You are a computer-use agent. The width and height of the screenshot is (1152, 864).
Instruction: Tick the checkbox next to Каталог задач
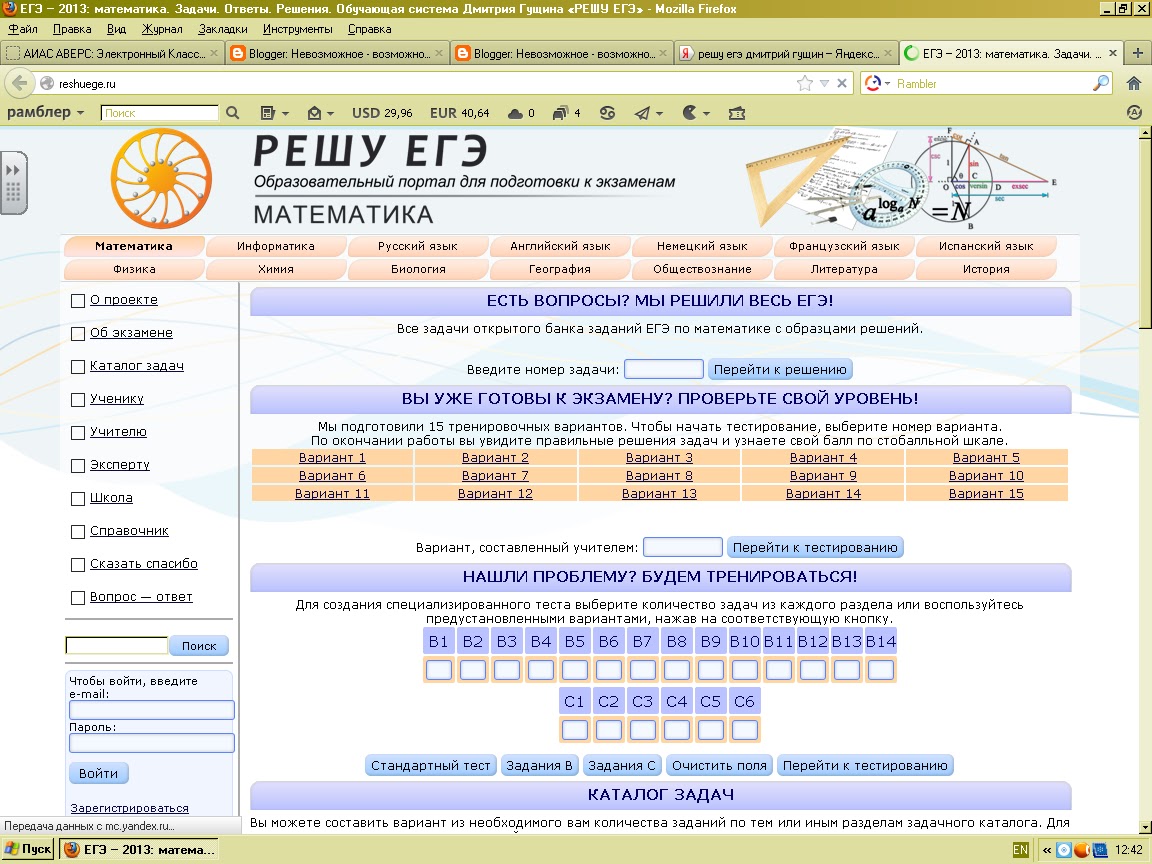click(78, 367)
